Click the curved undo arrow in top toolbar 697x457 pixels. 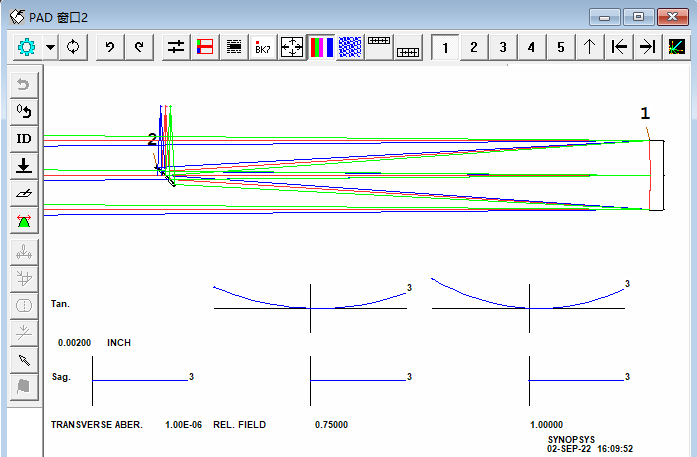pyautogui.click(x=110, y=47)
